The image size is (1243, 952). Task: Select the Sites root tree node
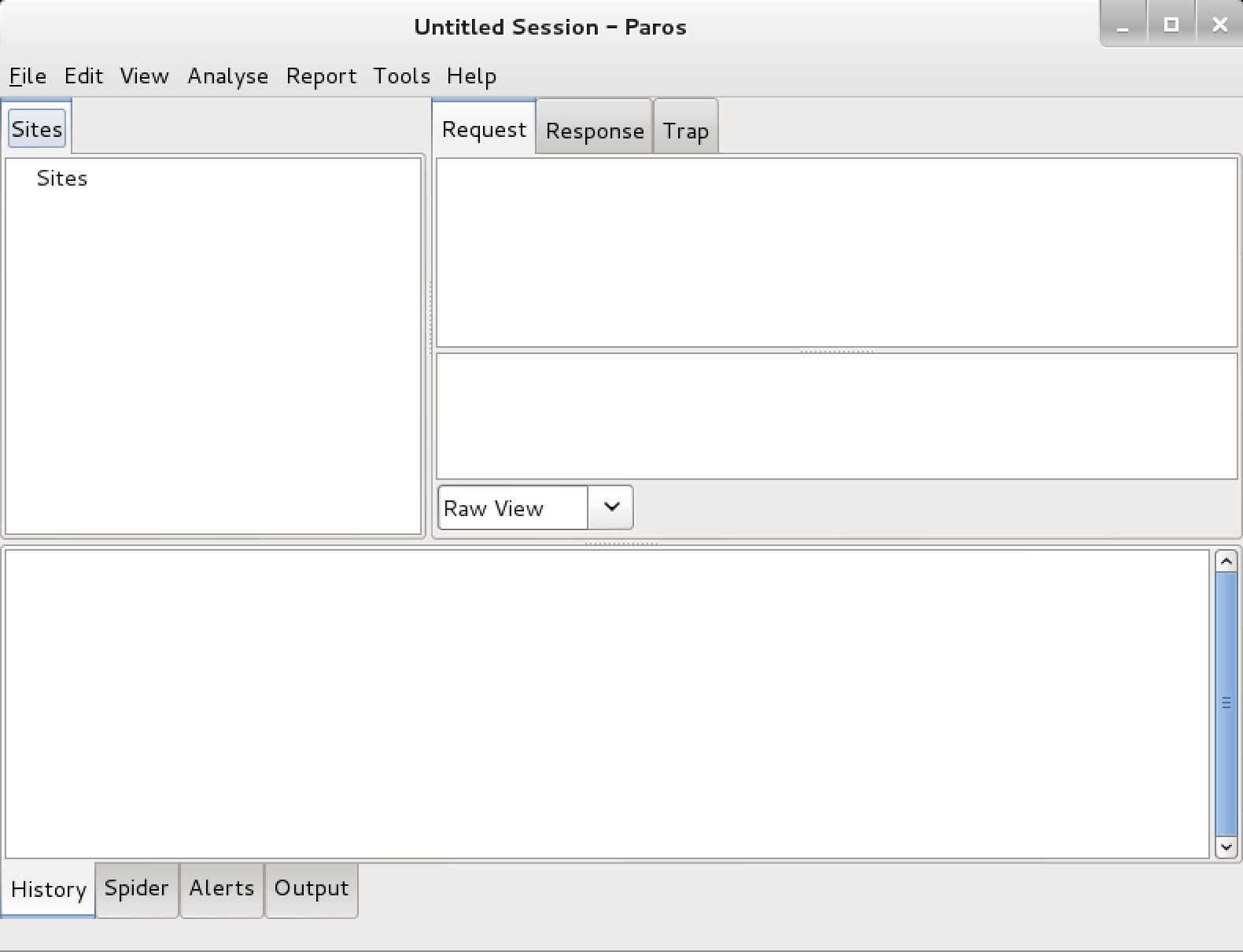click(x=62, y=179)
